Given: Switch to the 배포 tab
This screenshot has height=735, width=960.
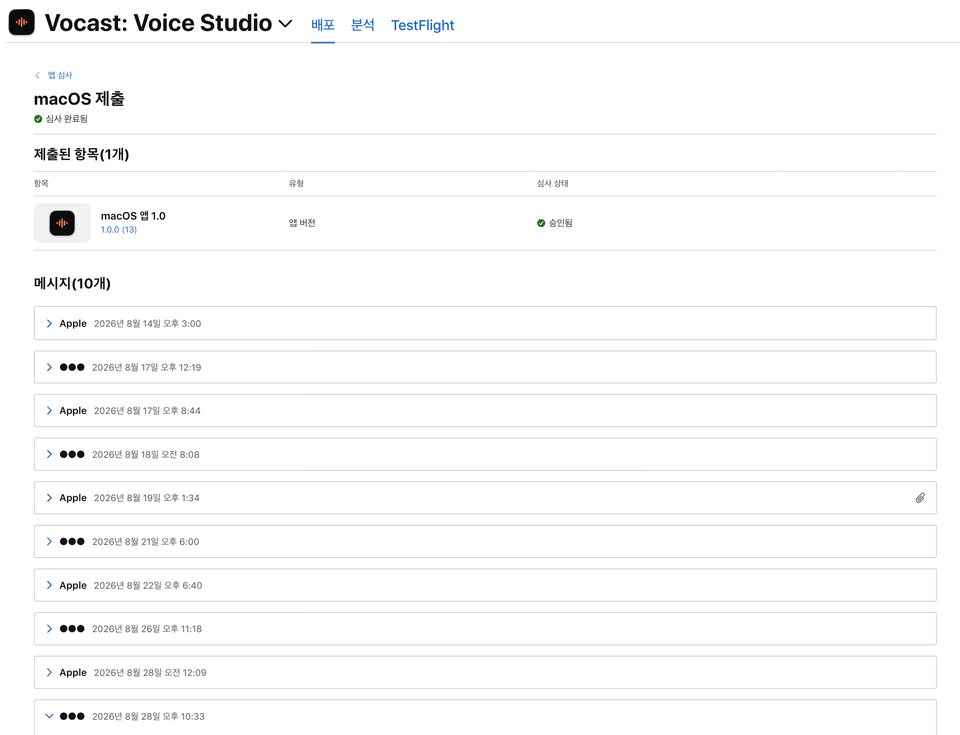Looking at the screenshot, I should pyautogui.click(x=323, y=25).
